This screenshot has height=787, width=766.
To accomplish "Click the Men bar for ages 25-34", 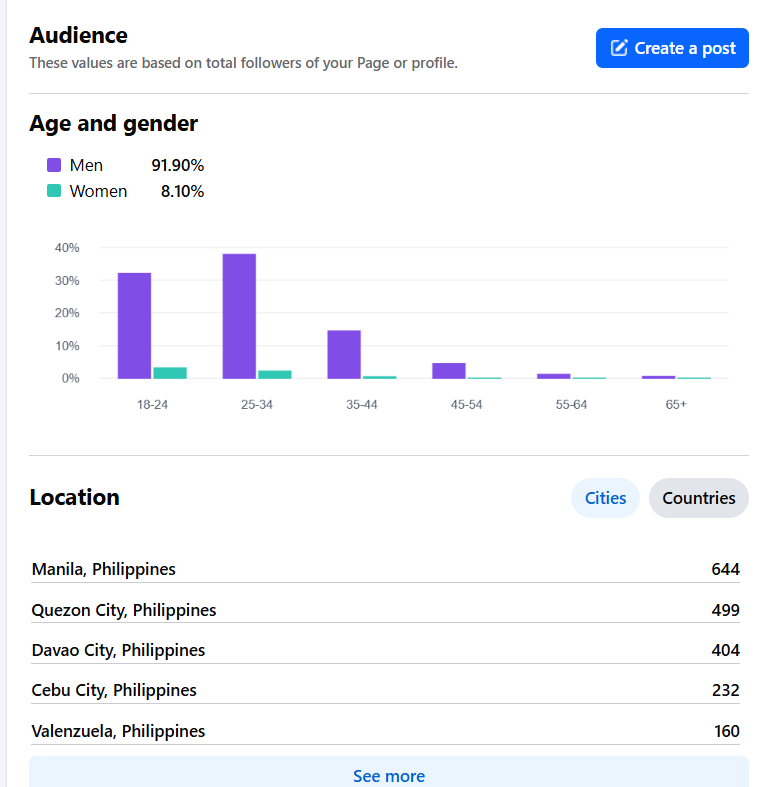I will point(239,316).
